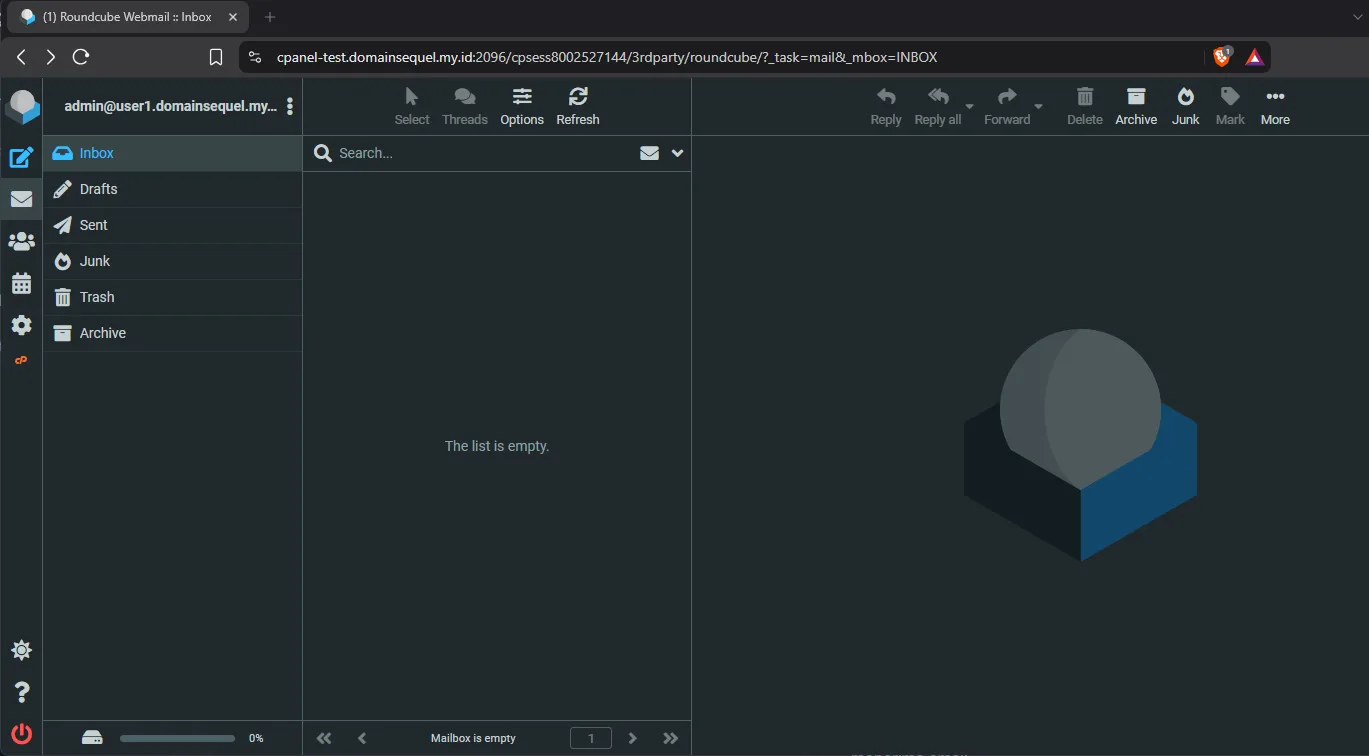Click Reply toolbar button
This screenshot has width=1369, height=756.
pyautogui.click(x=886, y=107)
